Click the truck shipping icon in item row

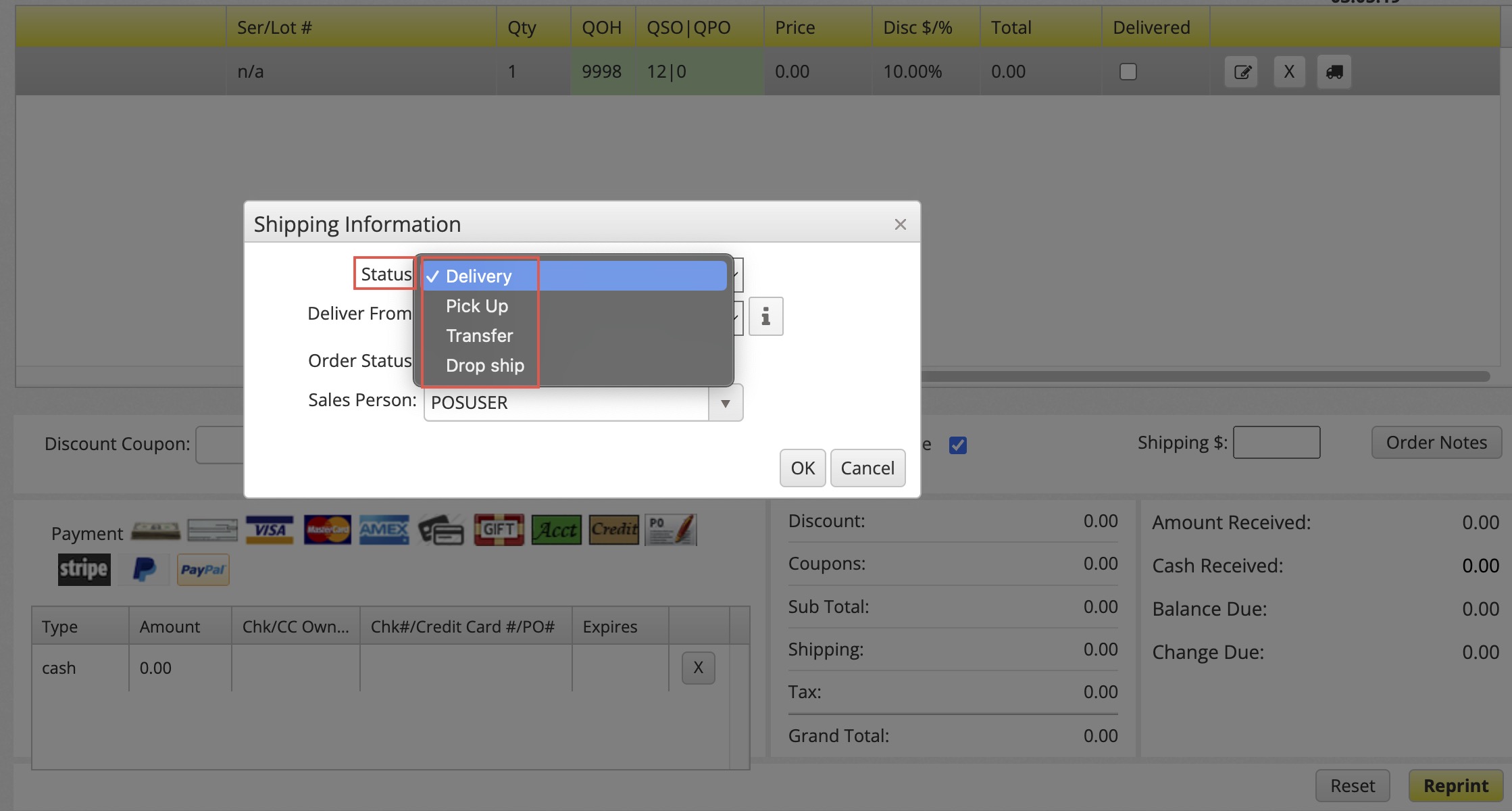pyautogui.click(x=1334, y=72)
